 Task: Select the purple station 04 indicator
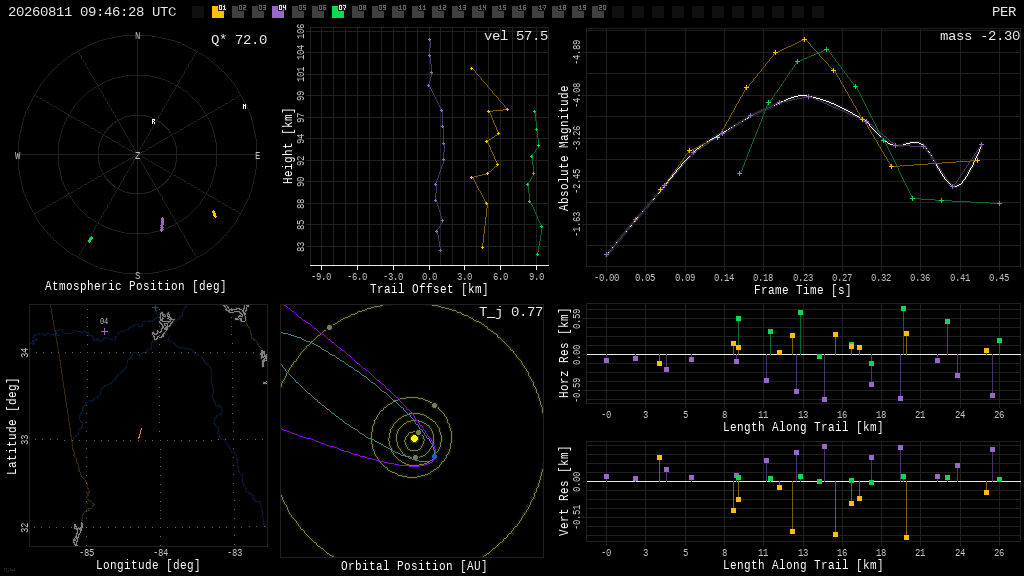pyautogui.click(x=278, y=12)
